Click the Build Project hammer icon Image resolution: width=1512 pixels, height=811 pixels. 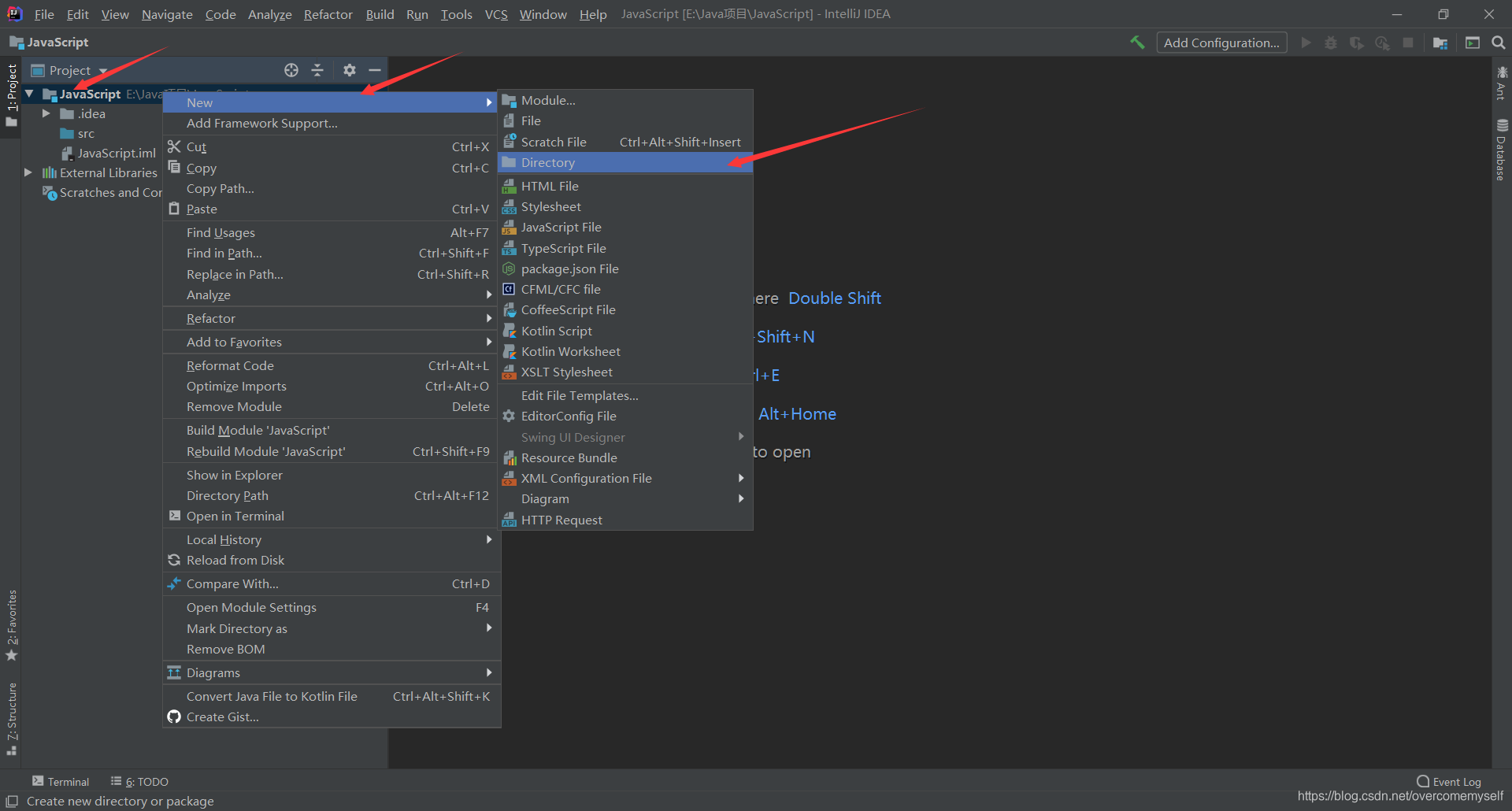pyautogui.click(x=1137, y=43)
